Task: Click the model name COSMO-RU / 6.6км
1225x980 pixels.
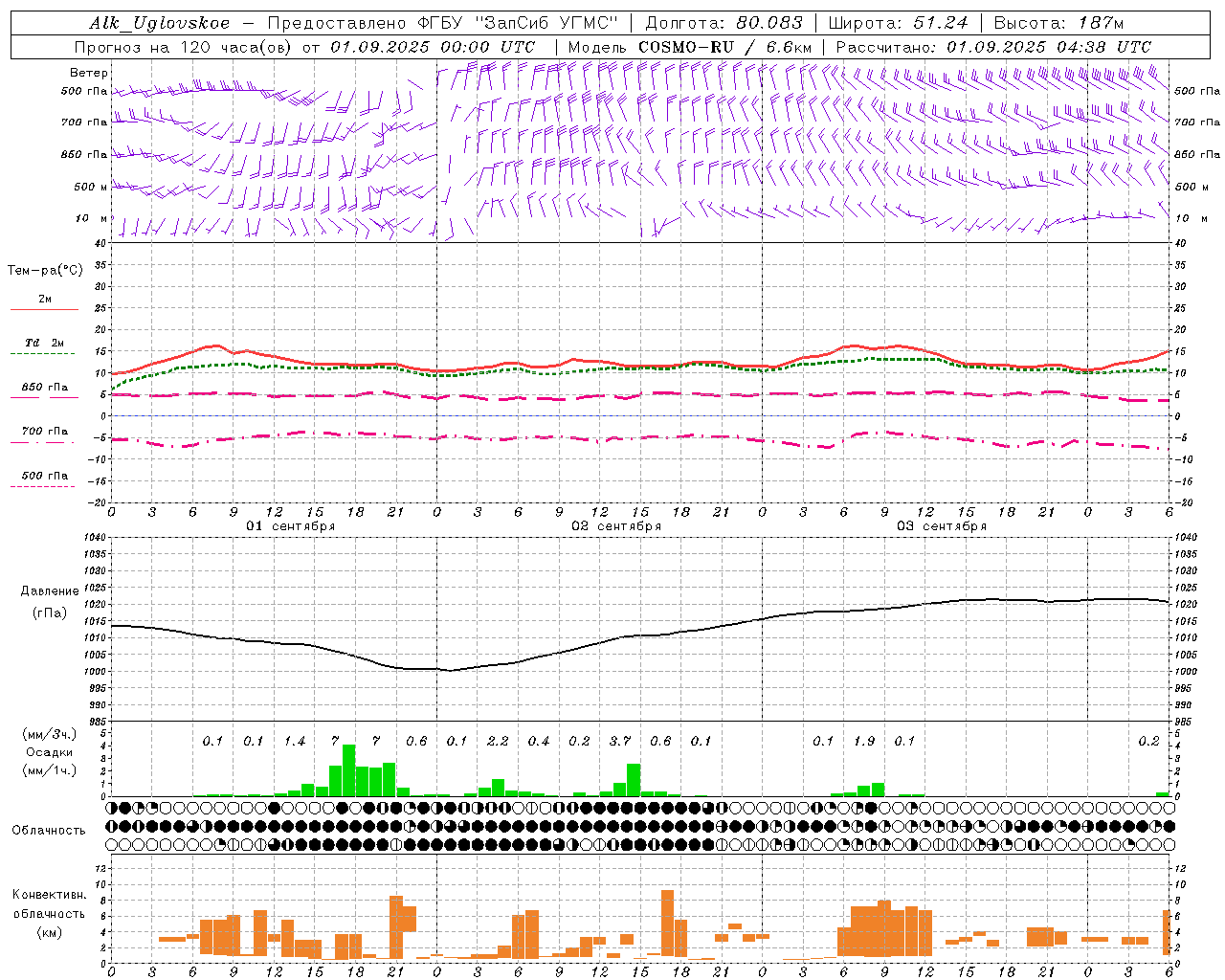Action: click(x=726, y=47)
